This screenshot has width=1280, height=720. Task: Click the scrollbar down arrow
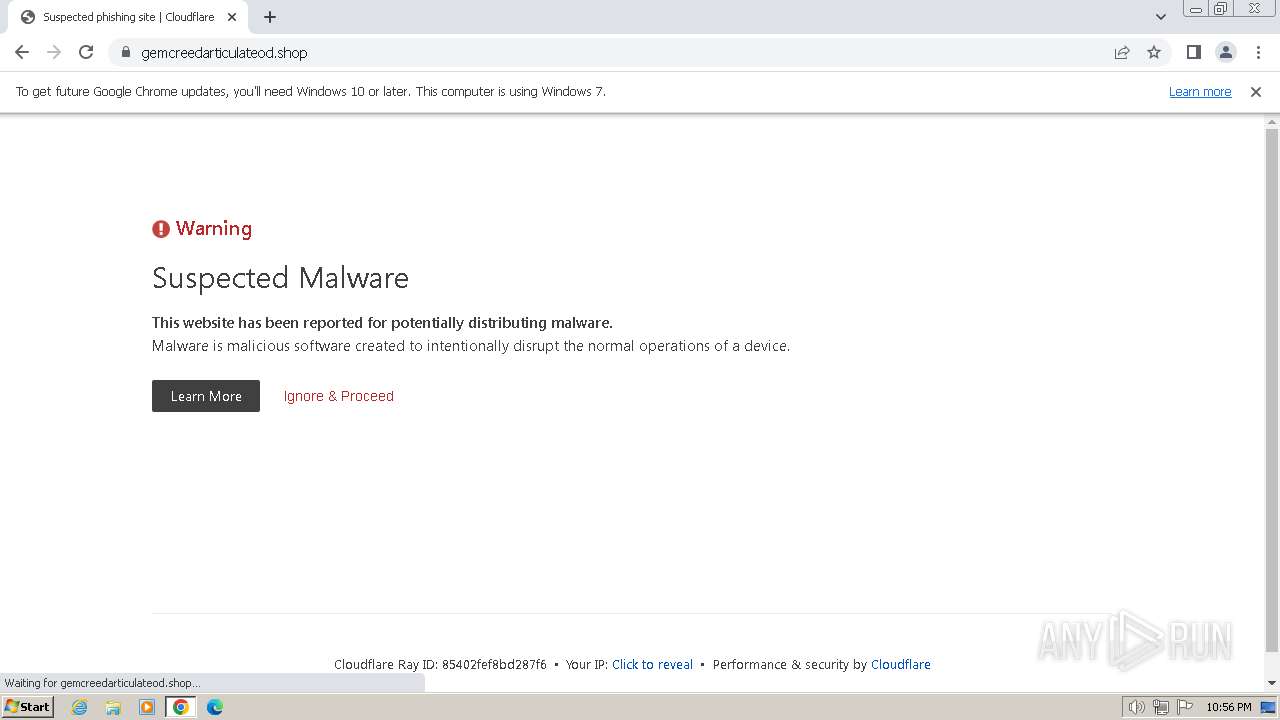point(1272,683)
